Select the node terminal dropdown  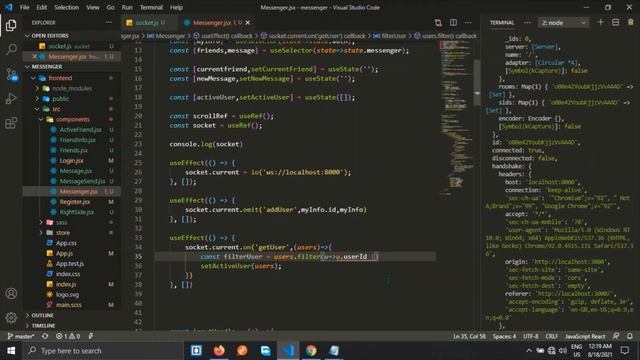tap(563, 22)
